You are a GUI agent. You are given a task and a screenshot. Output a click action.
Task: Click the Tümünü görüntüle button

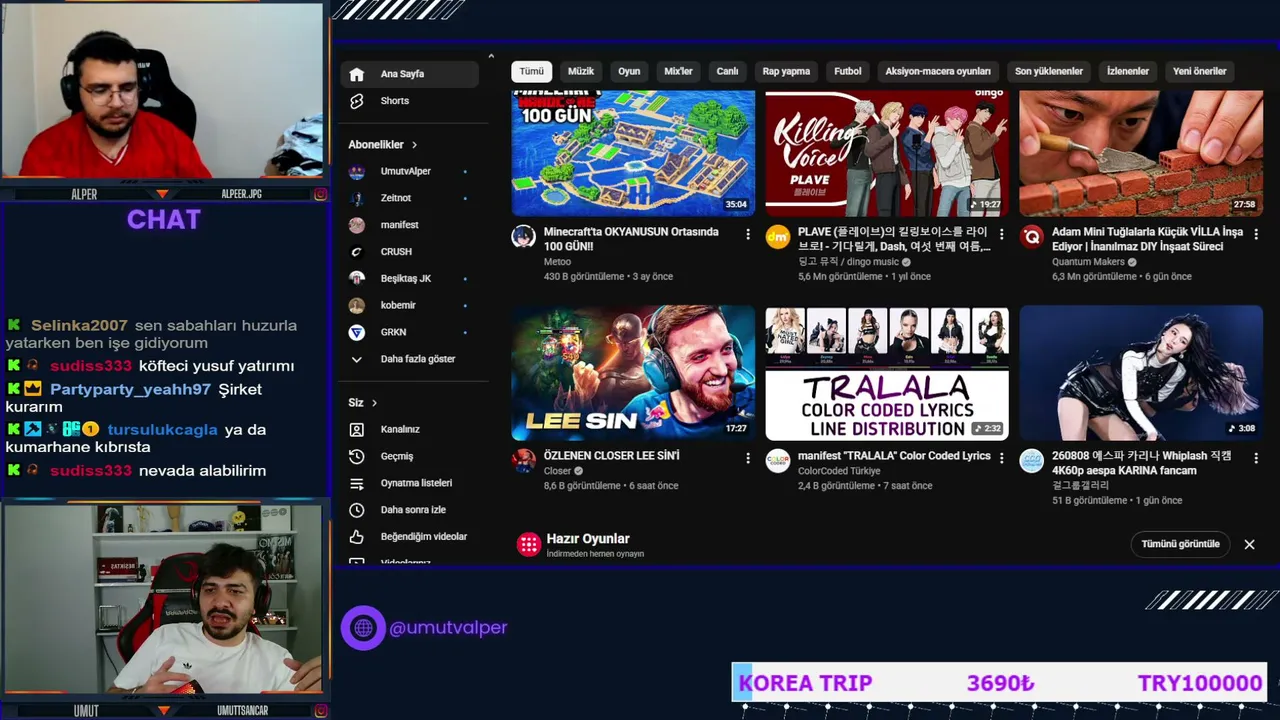pyautogui.click(x=1181, y=544)
